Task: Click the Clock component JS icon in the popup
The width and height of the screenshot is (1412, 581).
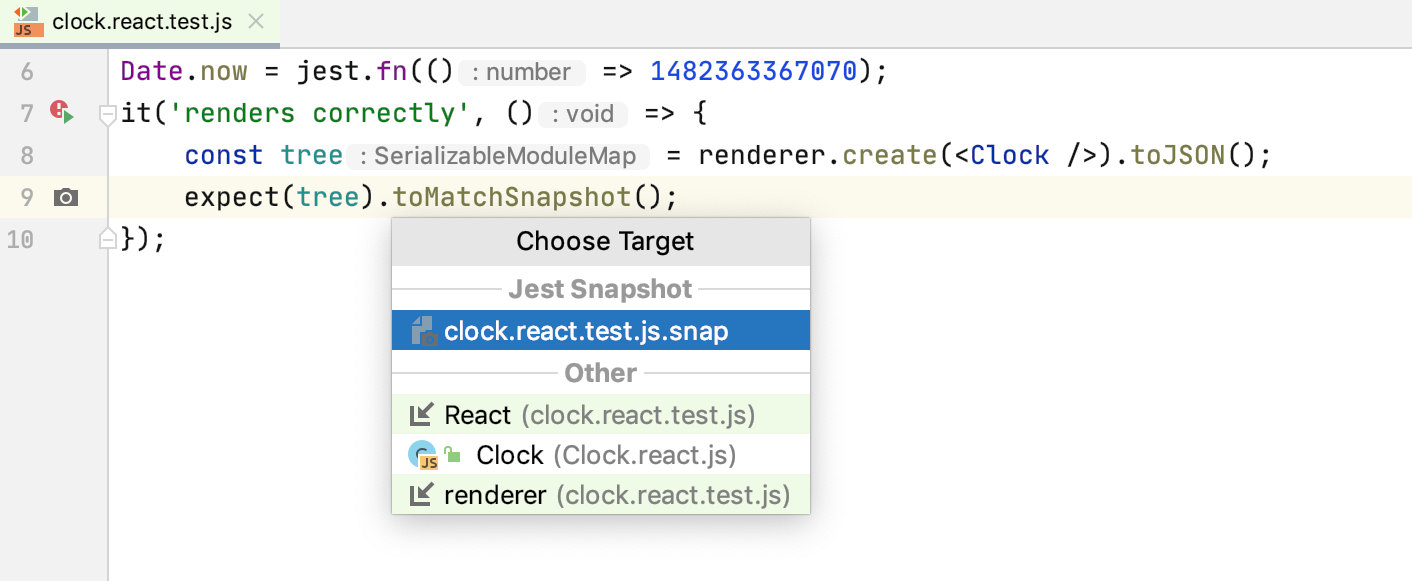Action: pos(425,454)
